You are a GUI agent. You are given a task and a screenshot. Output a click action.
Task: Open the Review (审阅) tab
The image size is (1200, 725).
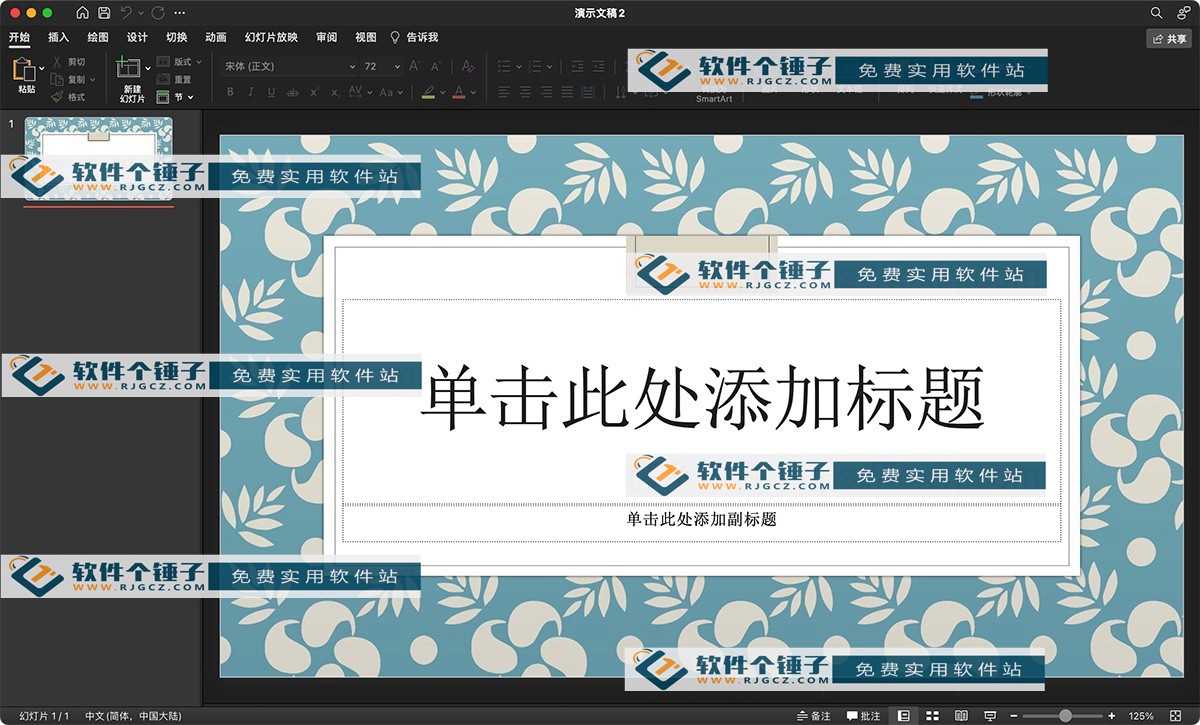click(x=326, y=37)
